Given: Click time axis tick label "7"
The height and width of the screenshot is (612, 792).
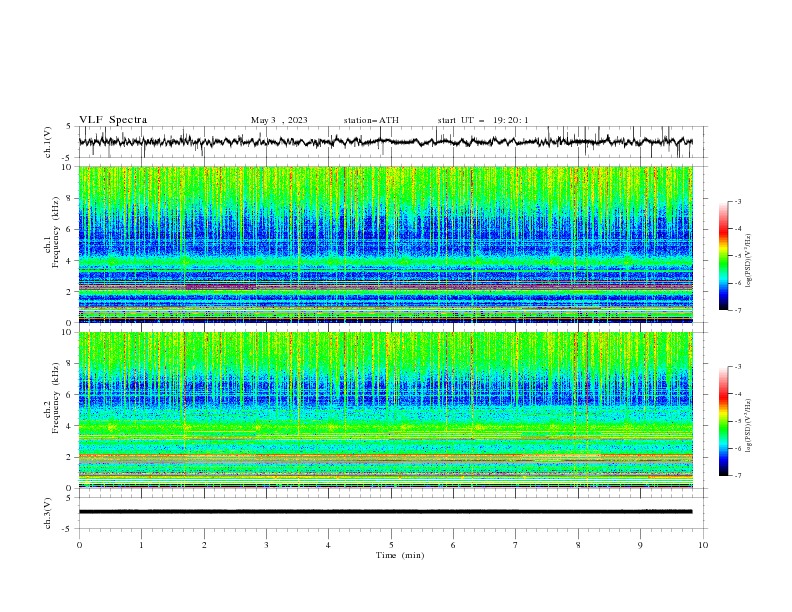Looking at the screenshot, I should pos(516,545).
